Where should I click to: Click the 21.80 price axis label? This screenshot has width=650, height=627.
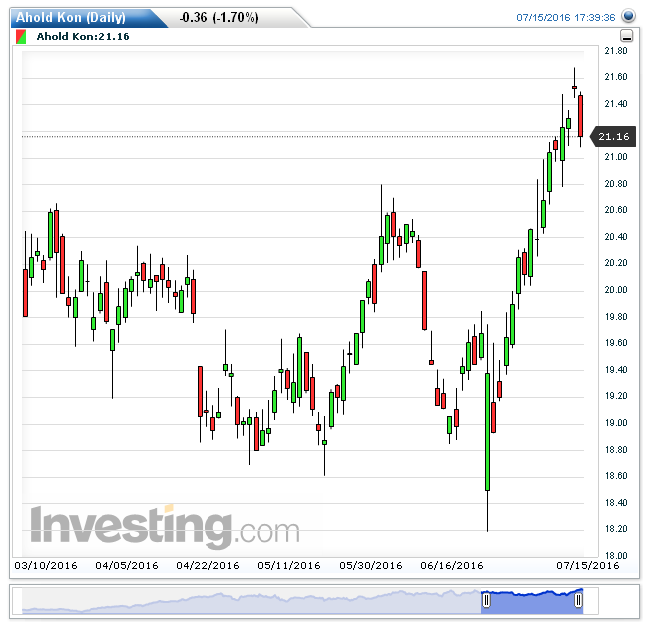click(x=616, y=51)
